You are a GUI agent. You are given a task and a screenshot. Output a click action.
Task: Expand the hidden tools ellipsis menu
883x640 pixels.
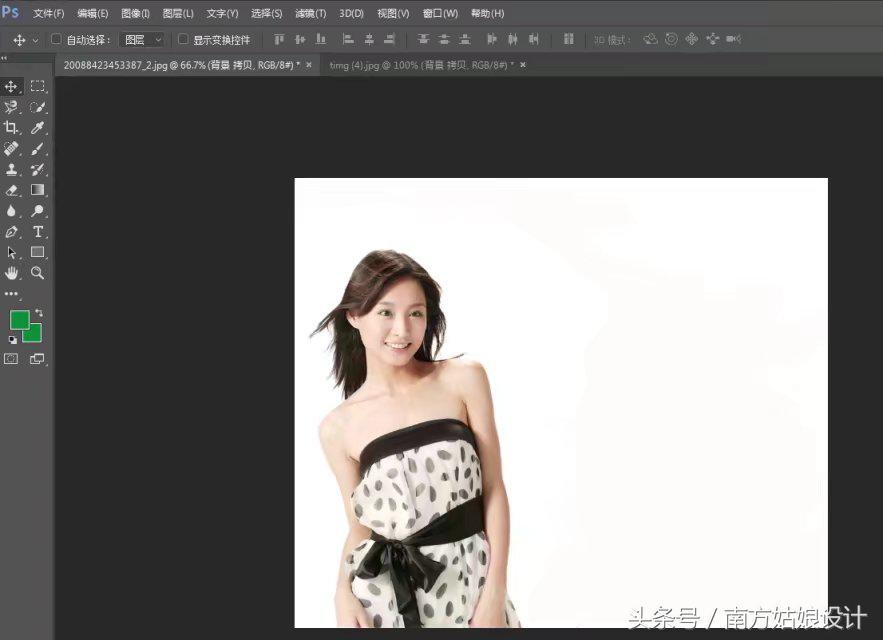pos(12,294)
